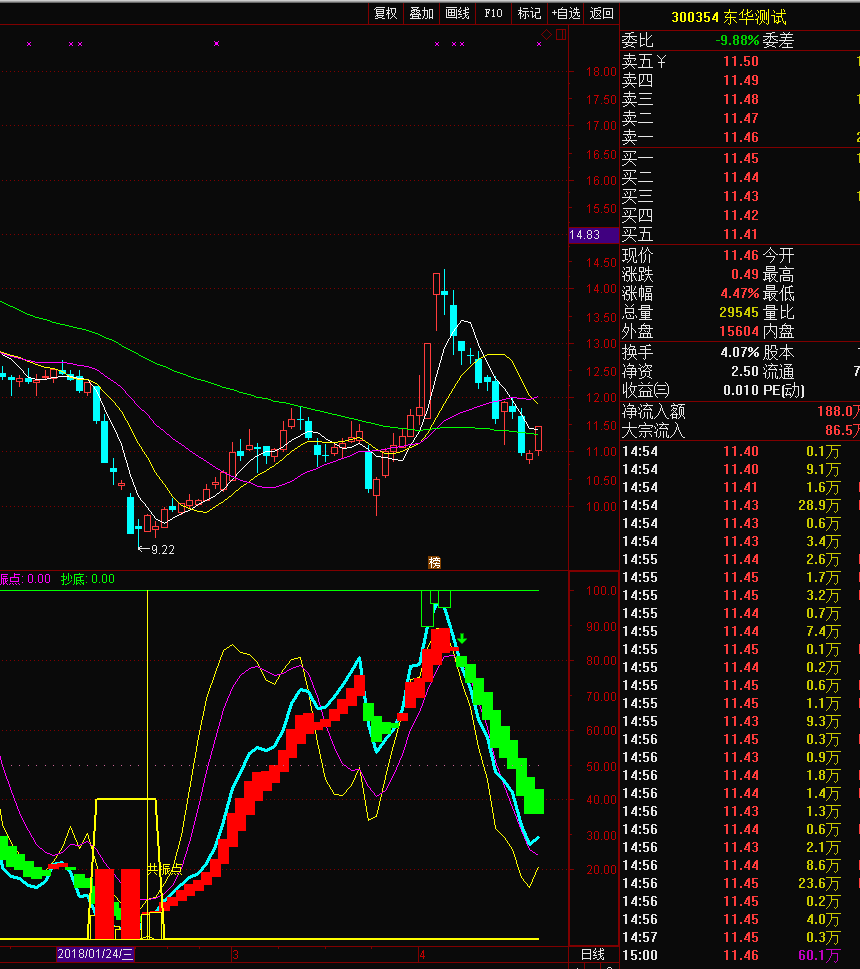This screenshot has height=969, width=860.
Task: Select the tick row with 28.9万 volume
Action: pyautogui.click(x=740, y=506)
